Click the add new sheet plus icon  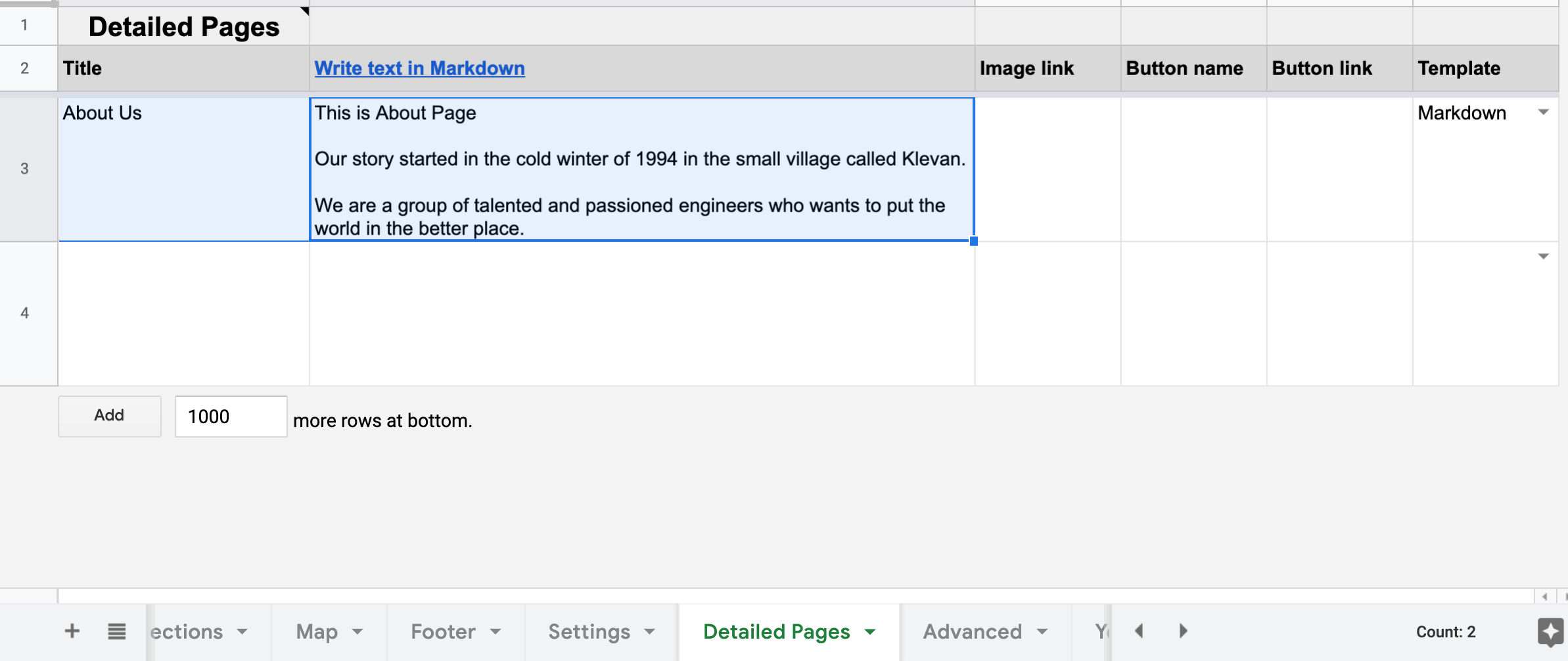click(72, 631)
